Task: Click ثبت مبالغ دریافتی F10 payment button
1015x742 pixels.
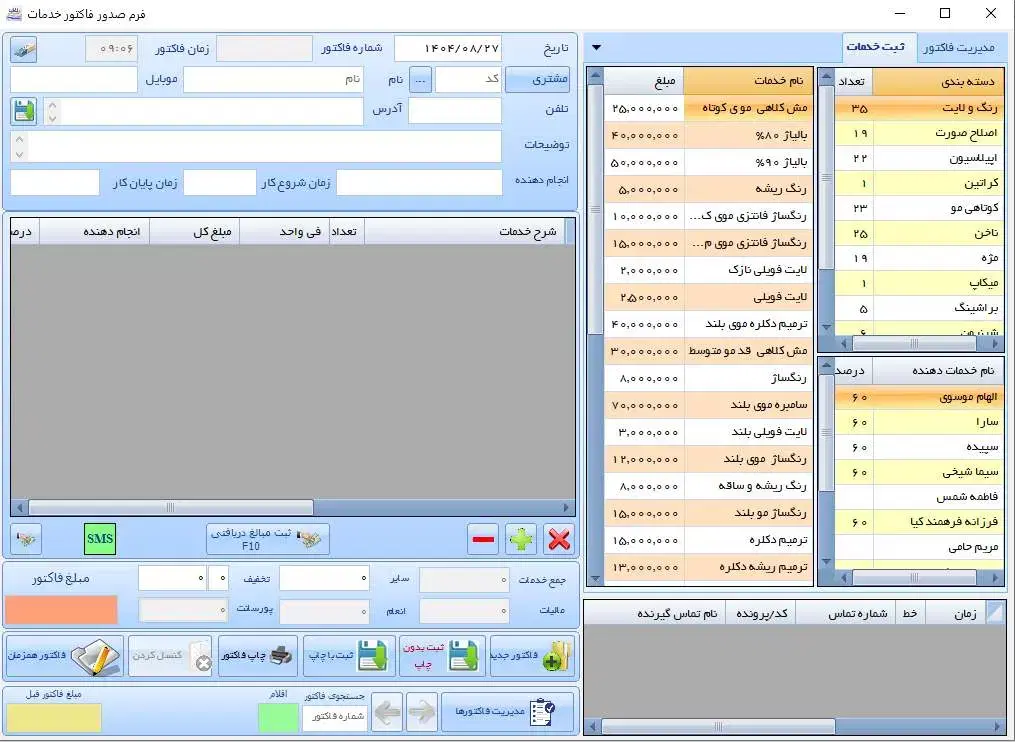Action: tap(268, 539)
